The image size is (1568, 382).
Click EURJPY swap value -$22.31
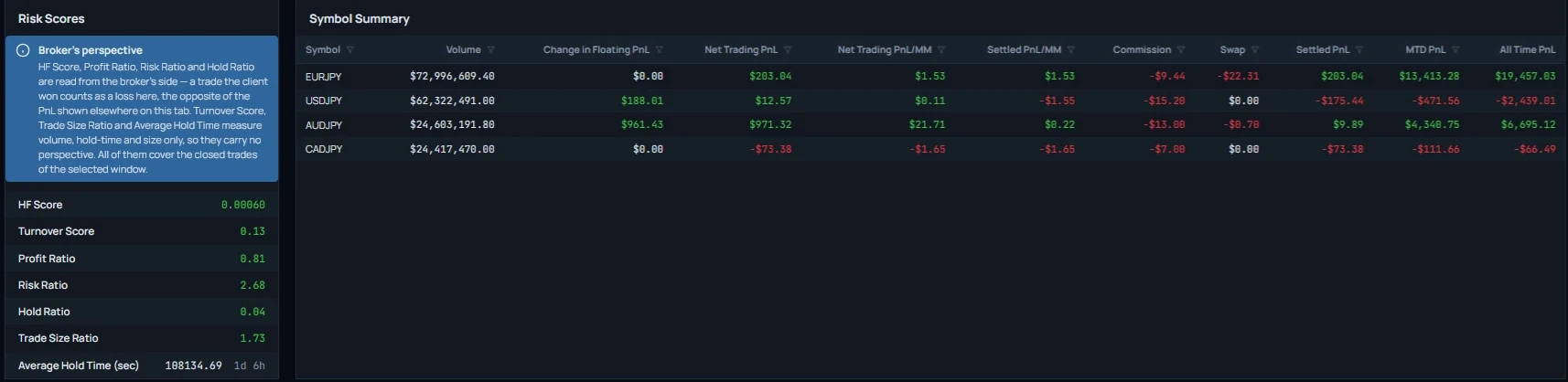[x=1238, y=77]
